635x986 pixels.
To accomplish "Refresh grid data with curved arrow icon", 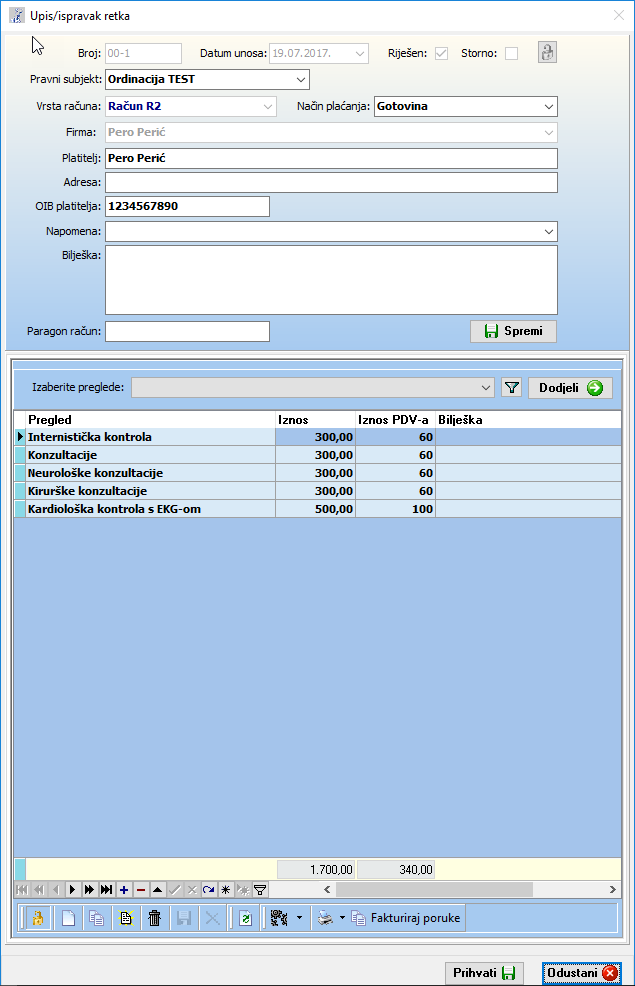I will pos(209,889).
